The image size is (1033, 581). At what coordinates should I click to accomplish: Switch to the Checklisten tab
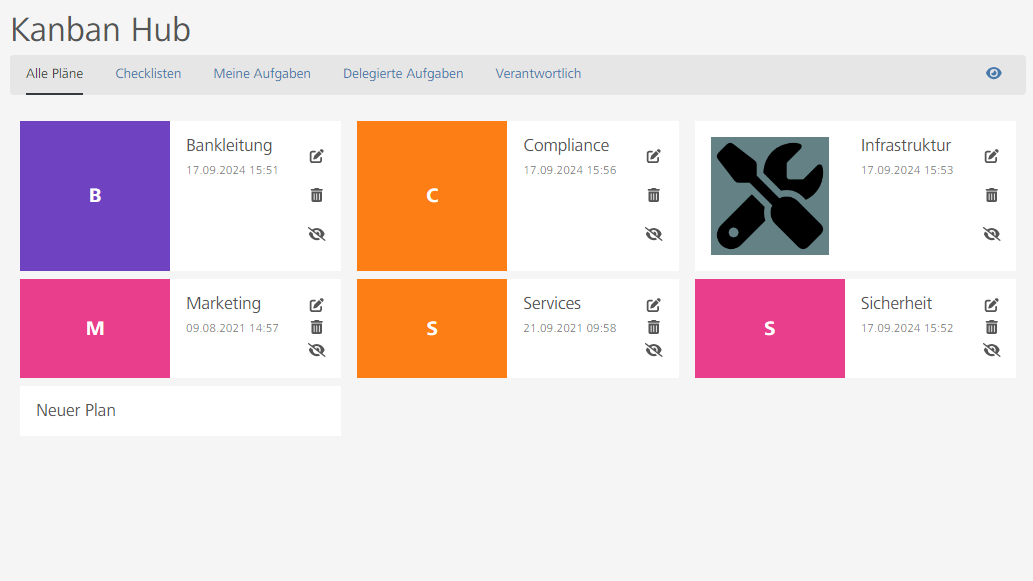148,74
